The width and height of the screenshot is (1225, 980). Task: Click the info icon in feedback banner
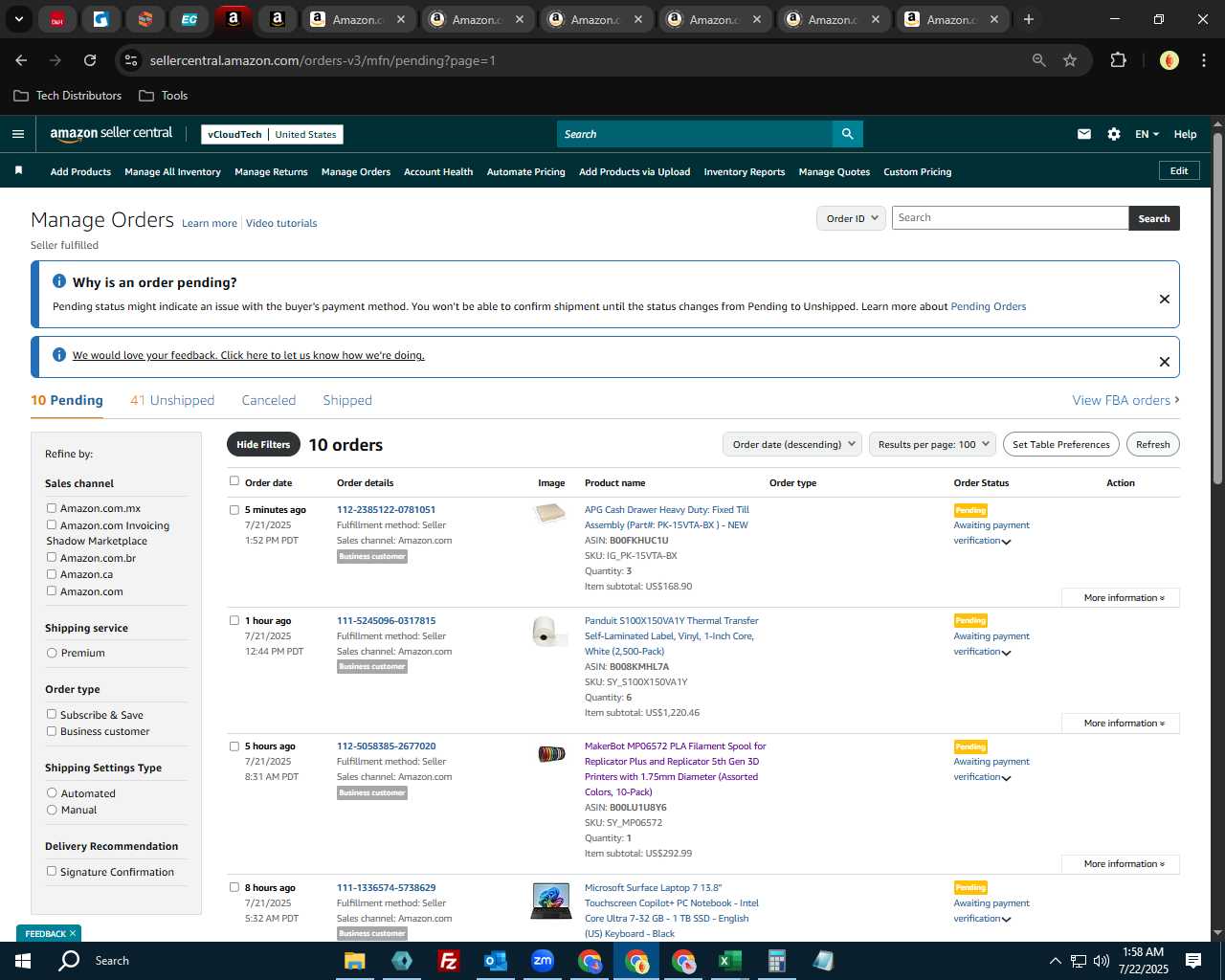pyautogui.click(x=59, y=355)
